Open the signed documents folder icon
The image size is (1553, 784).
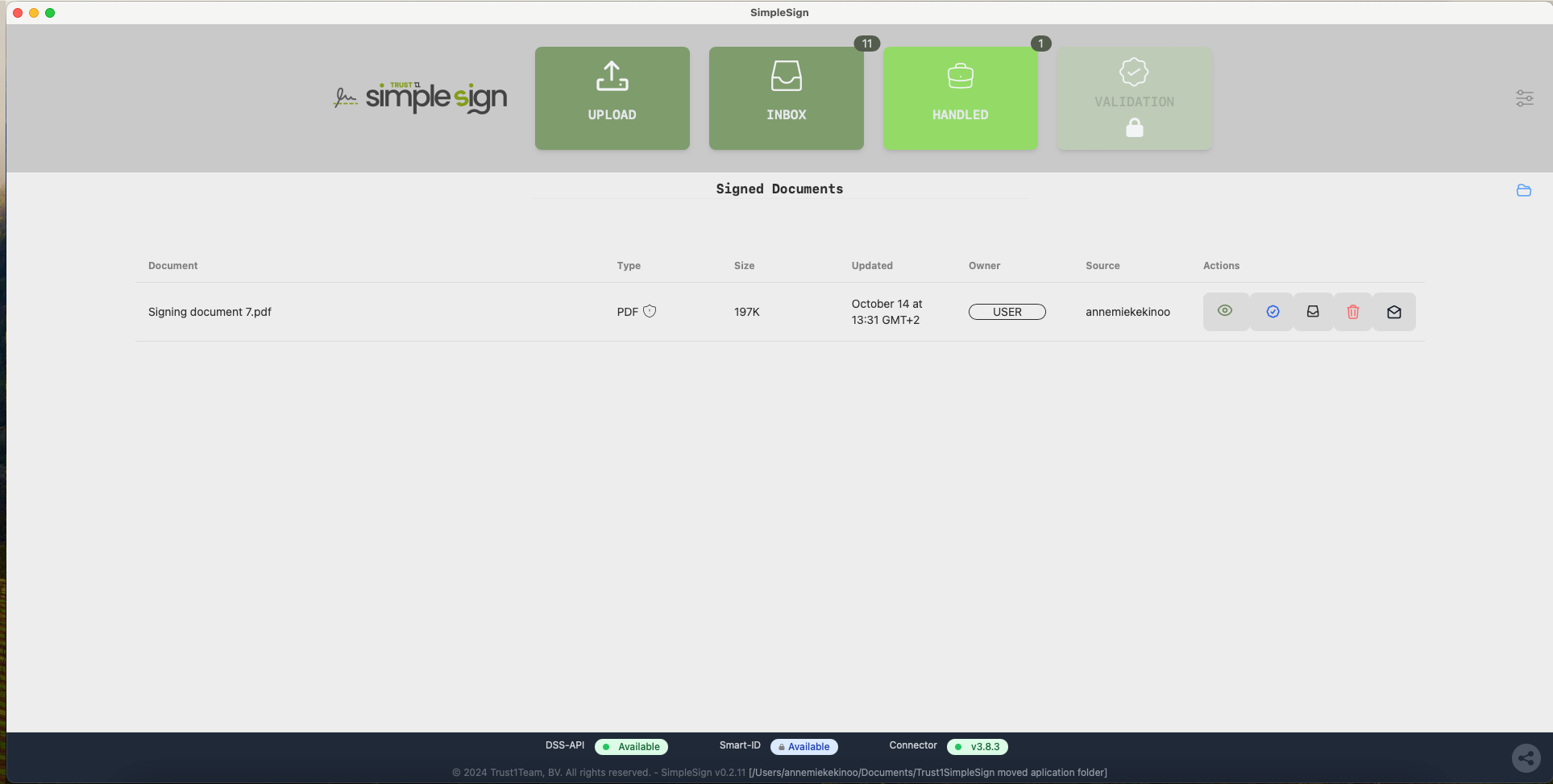(x=1523, y=191)
